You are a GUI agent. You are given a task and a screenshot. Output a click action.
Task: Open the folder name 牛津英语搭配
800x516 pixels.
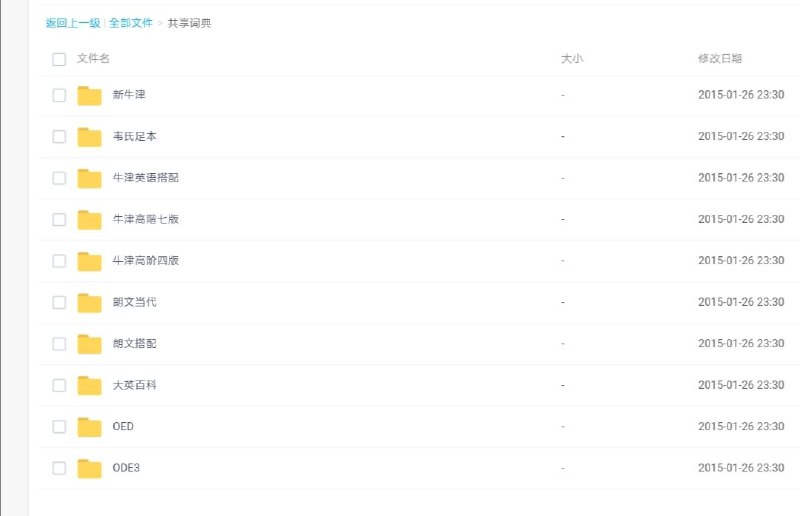click(x=146, y=178)
